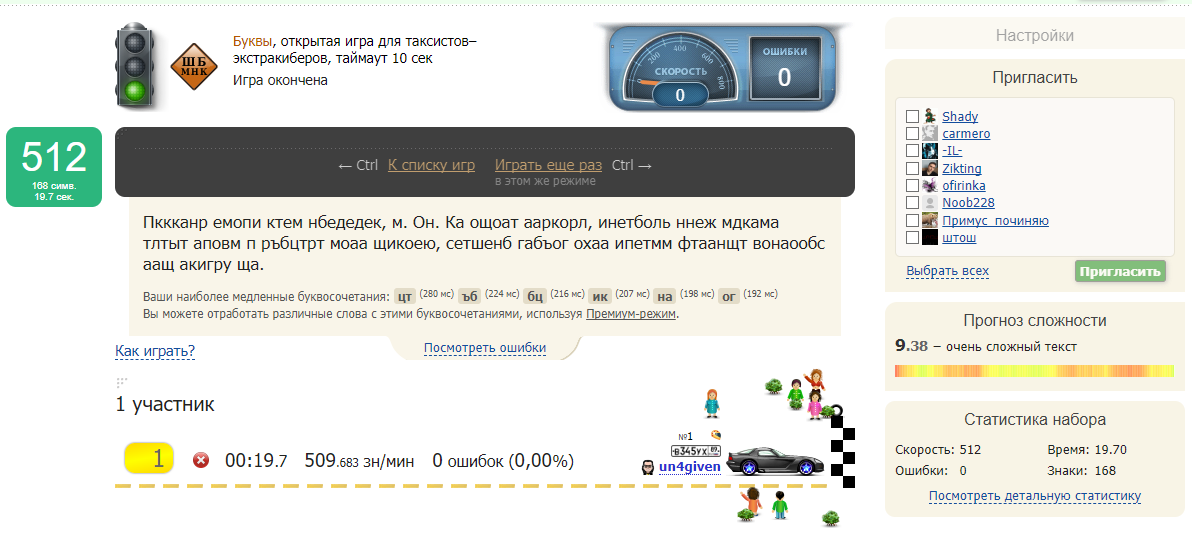The image size is (1192, 539).
Task: Open Noob228's profile link
Action: (x=968, y=203)
